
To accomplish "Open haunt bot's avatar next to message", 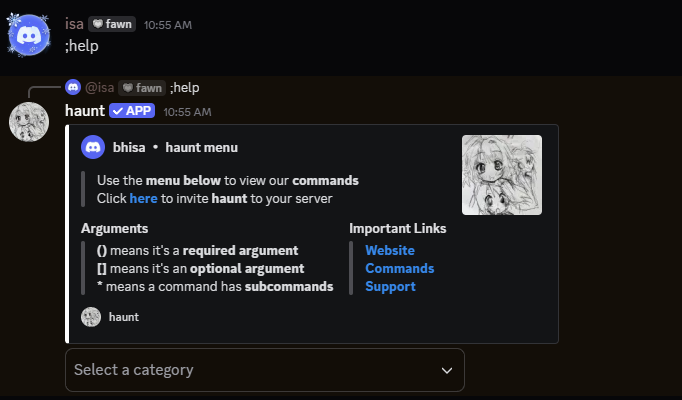I will tap(29, 122).
